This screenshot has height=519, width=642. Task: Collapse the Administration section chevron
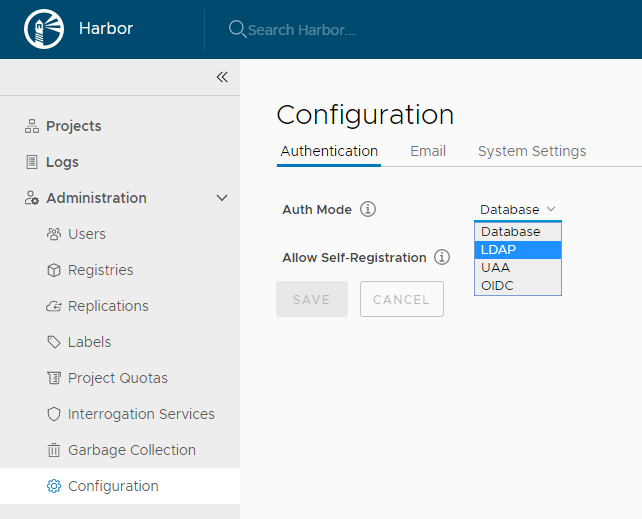pyautogui.click(x=222, y=198)
